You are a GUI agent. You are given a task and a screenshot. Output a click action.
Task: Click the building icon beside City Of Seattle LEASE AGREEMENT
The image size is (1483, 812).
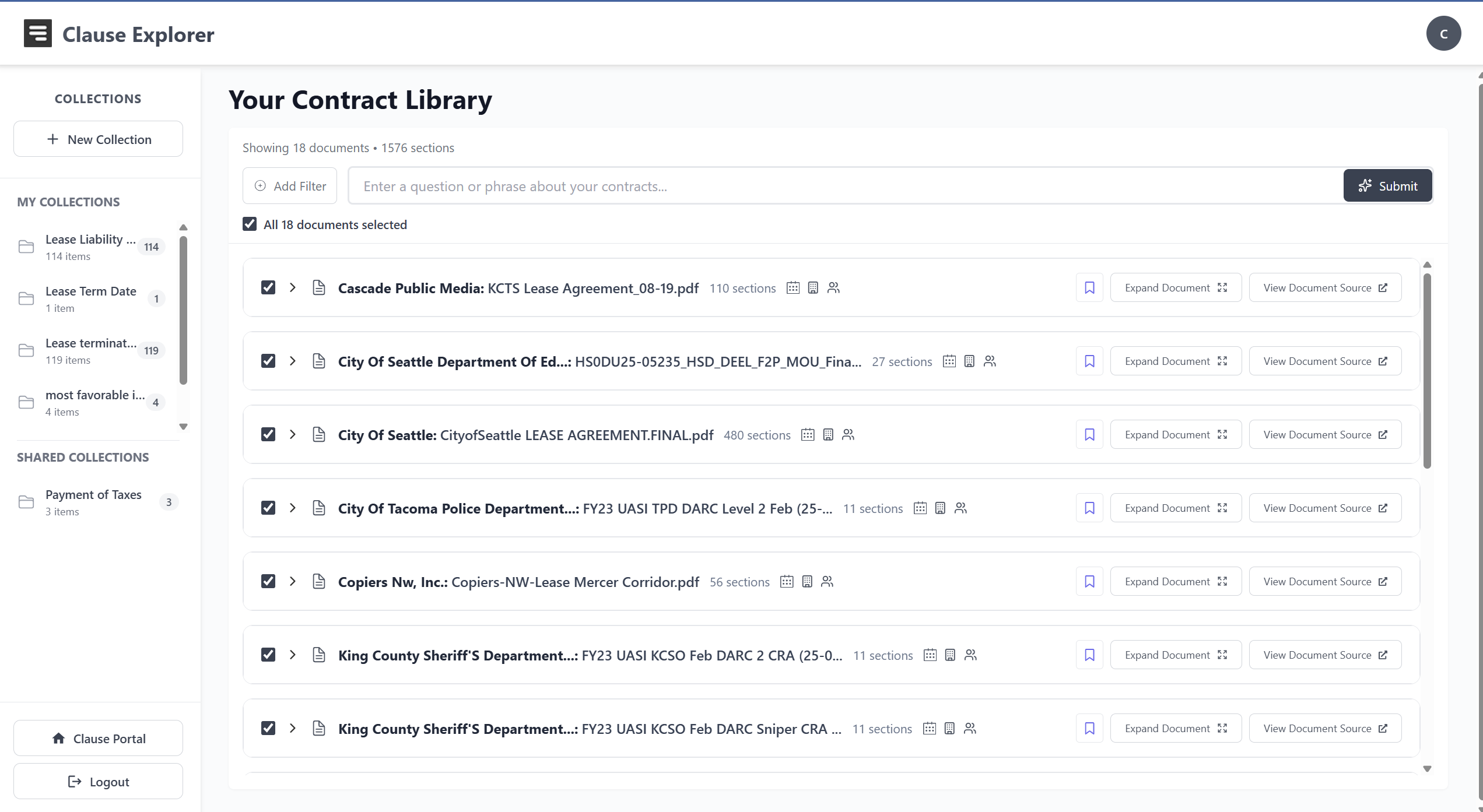pos(828,434)
